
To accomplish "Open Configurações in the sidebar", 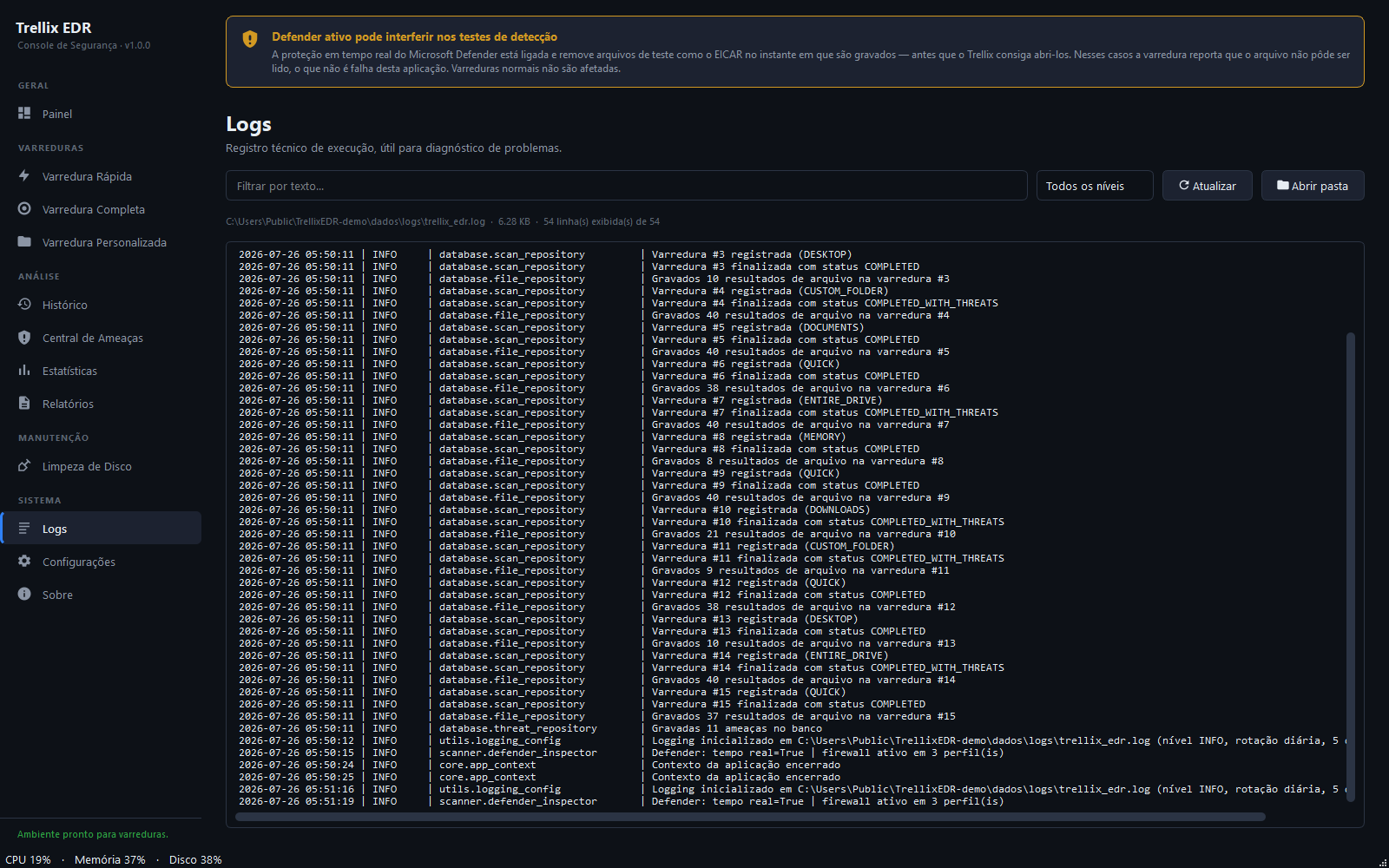I will 101,562.
